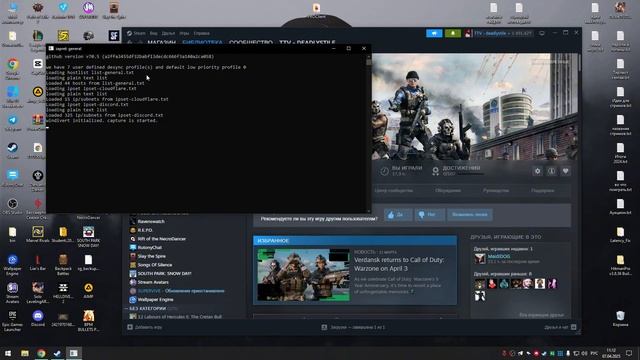
Task: Open the Backpack Battles desktop shortcut
Action: tap(63, 265)
